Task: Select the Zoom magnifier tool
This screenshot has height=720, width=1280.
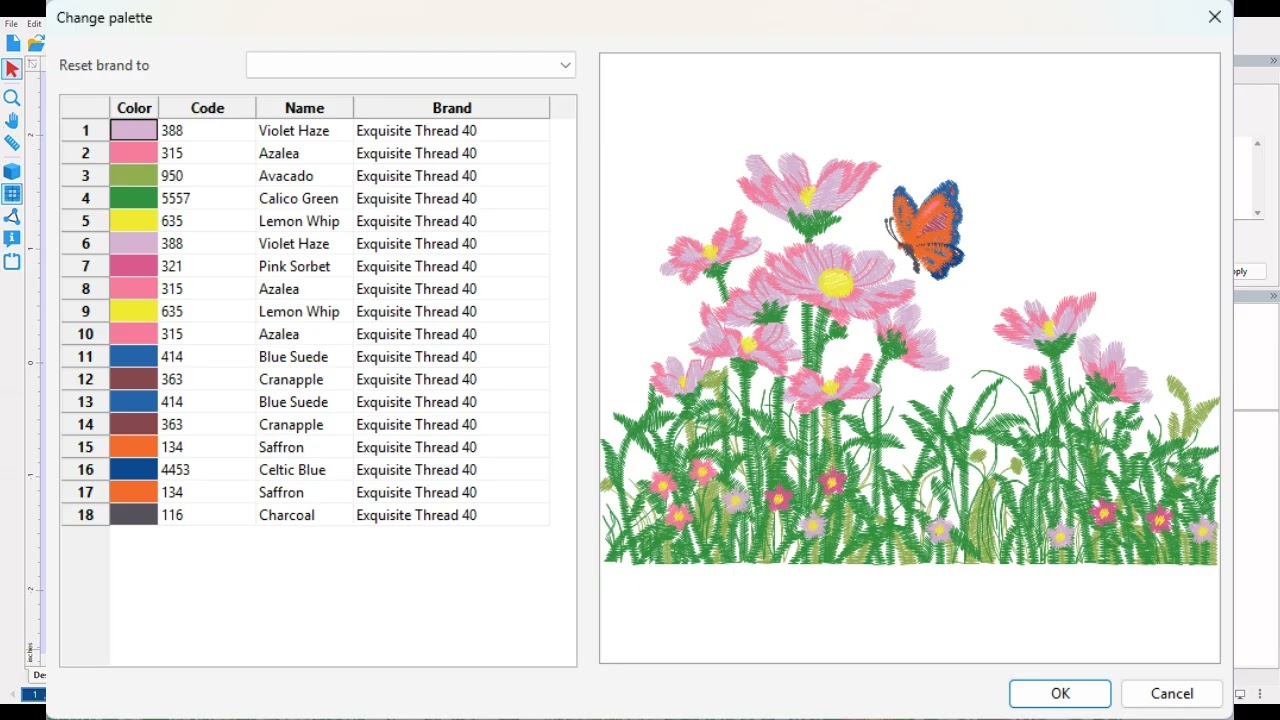Action: click(x=12, y=98)
